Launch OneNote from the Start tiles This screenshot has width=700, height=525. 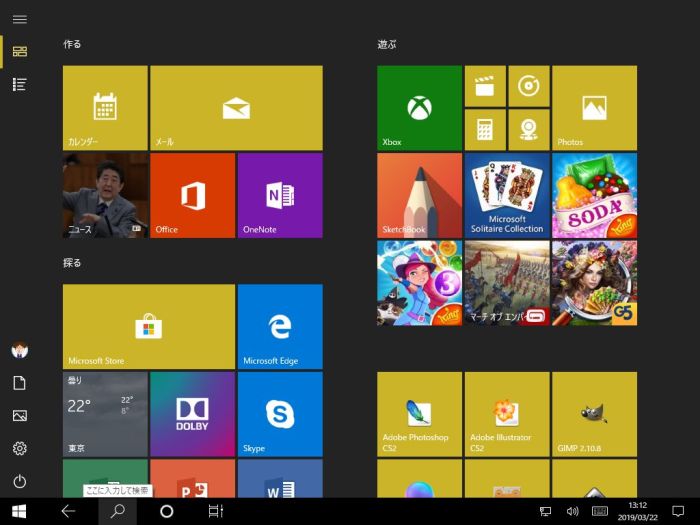(280, 195)
